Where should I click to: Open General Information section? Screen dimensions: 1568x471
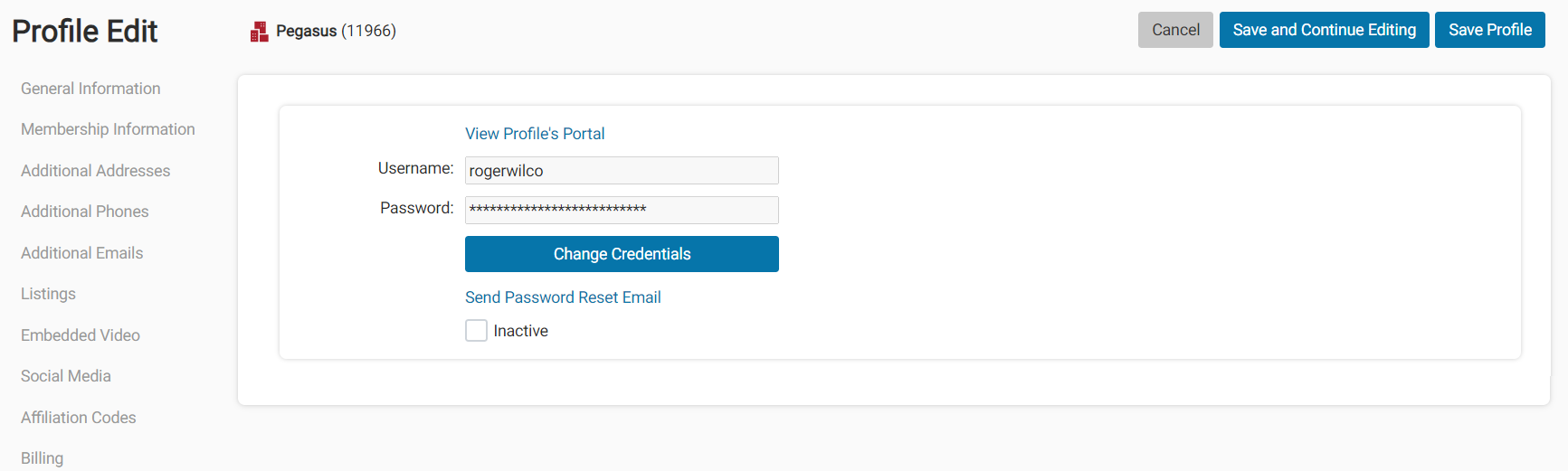[90, 89]
